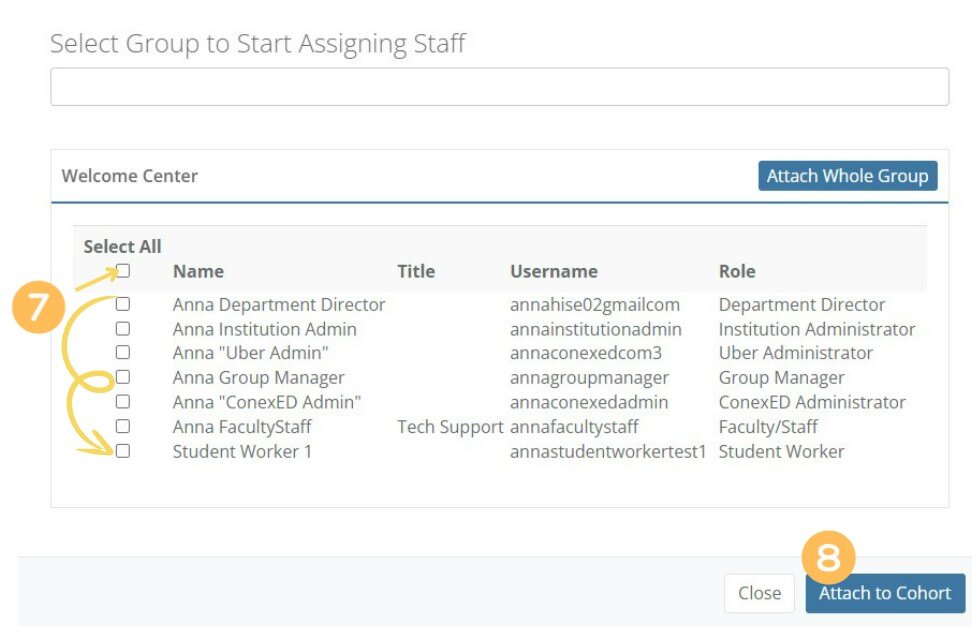Click the Username column header
972x631 pixels.
pyautogui.click(x=553, y=271)
